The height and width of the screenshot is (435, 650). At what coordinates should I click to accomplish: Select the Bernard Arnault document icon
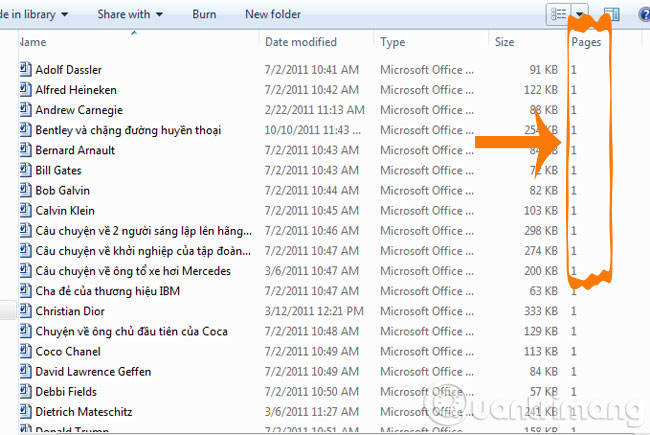(26, 149)
